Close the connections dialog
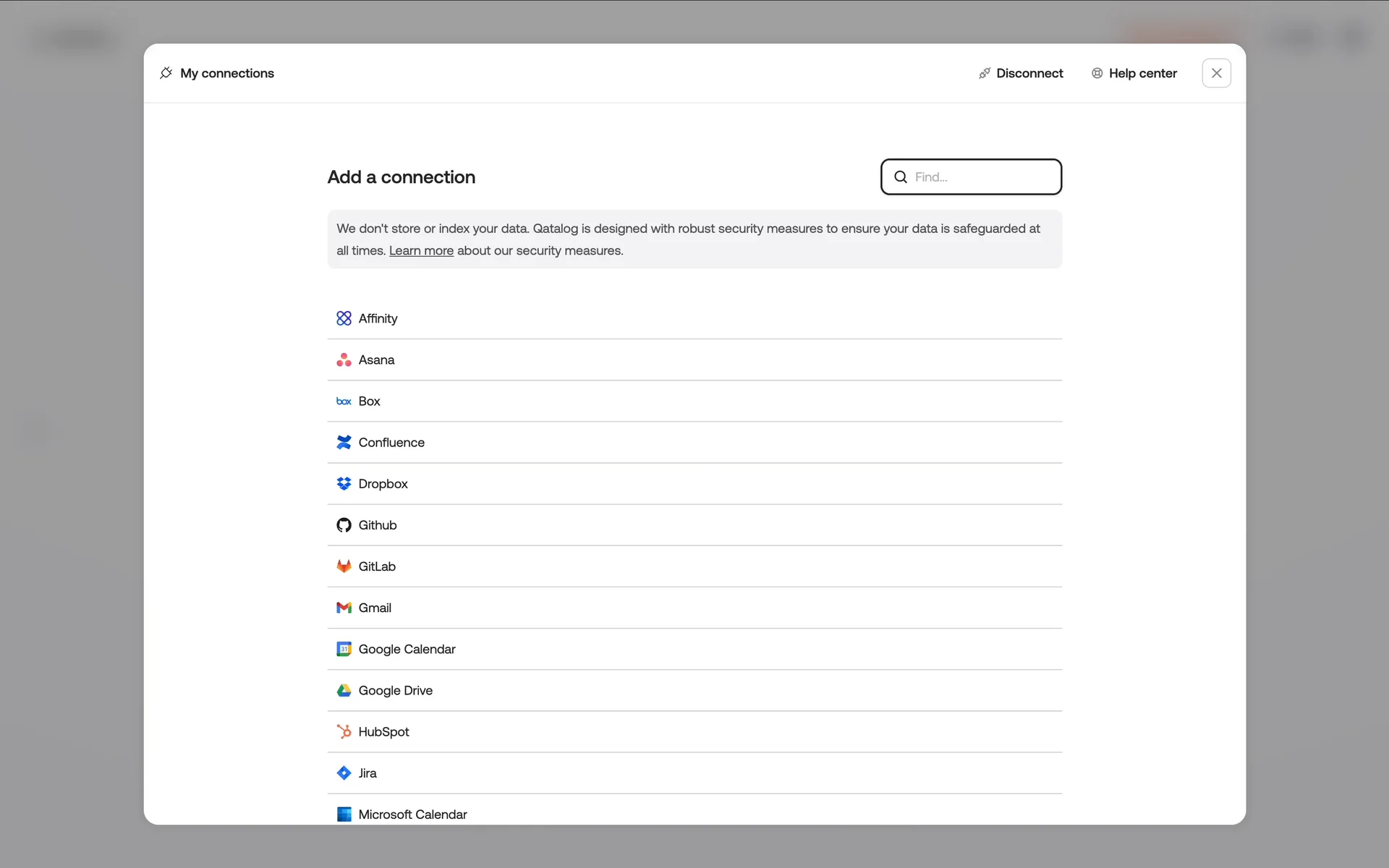1389x868 pixels. click(1216, 73)
